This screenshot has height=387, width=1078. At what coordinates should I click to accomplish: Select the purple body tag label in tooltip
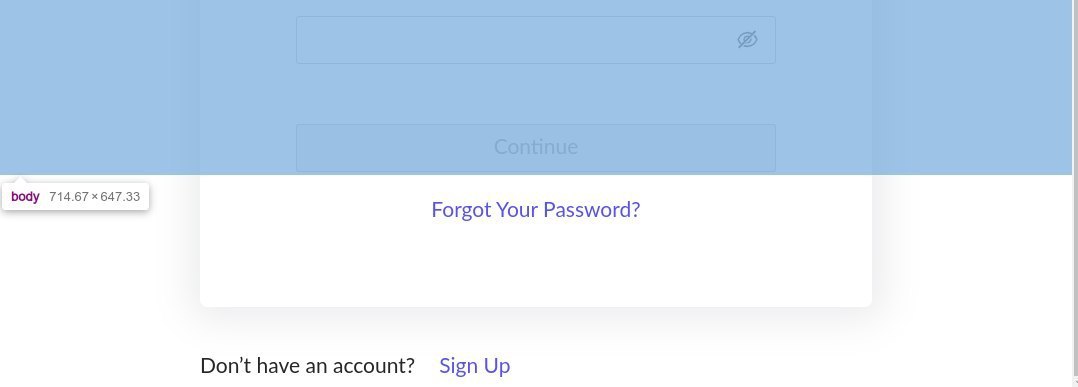pyautogui.click(x=25, y=197)
